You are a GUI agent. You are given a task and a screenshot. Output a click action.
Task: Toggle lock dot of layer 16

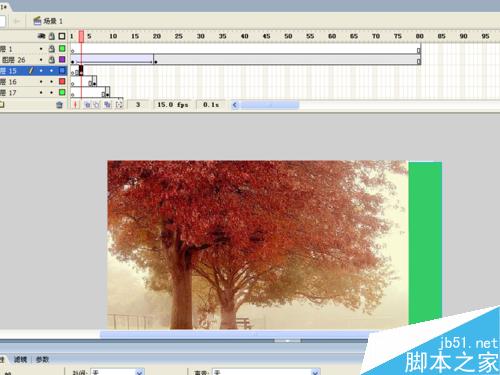(x=51, y=82)
